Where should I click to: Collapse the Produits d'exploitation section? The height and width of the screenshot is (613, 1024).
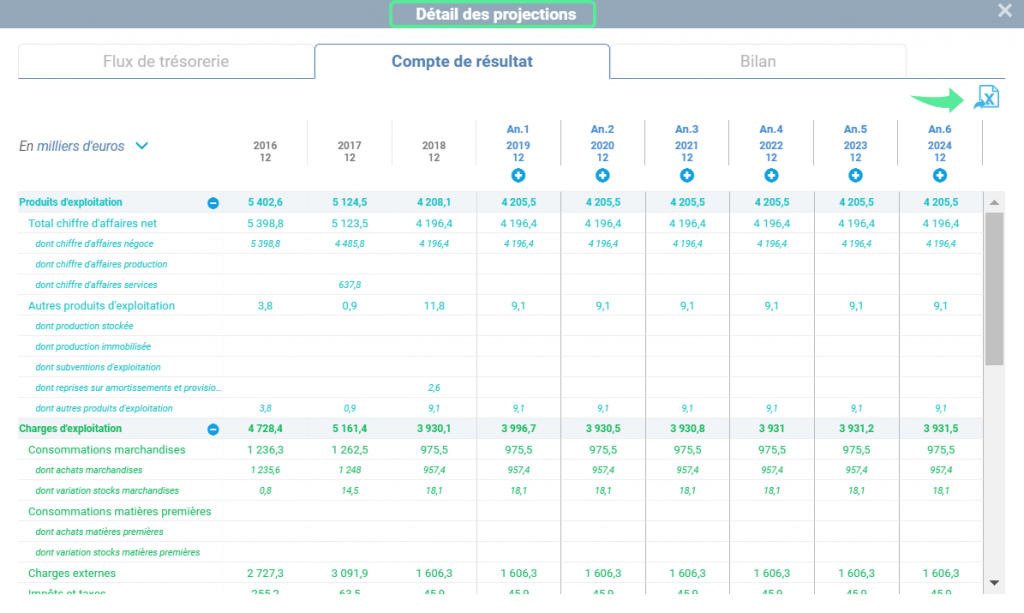[x=213, y=203]
